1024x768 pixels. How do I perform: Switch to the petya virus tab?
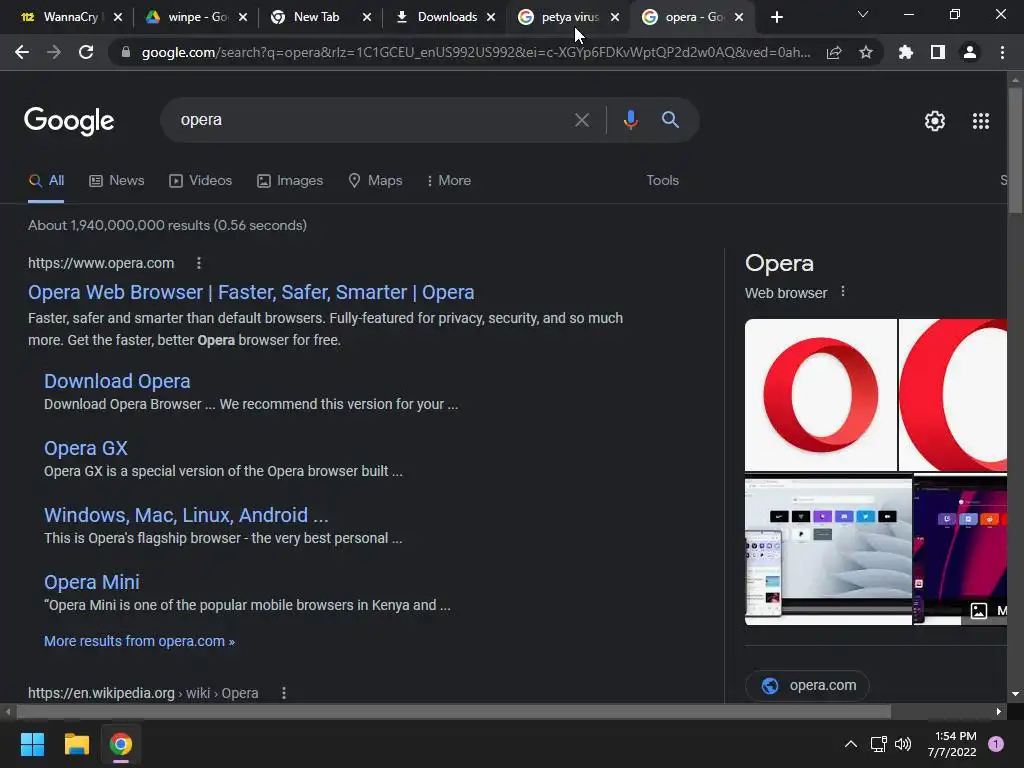coord(560,18)
